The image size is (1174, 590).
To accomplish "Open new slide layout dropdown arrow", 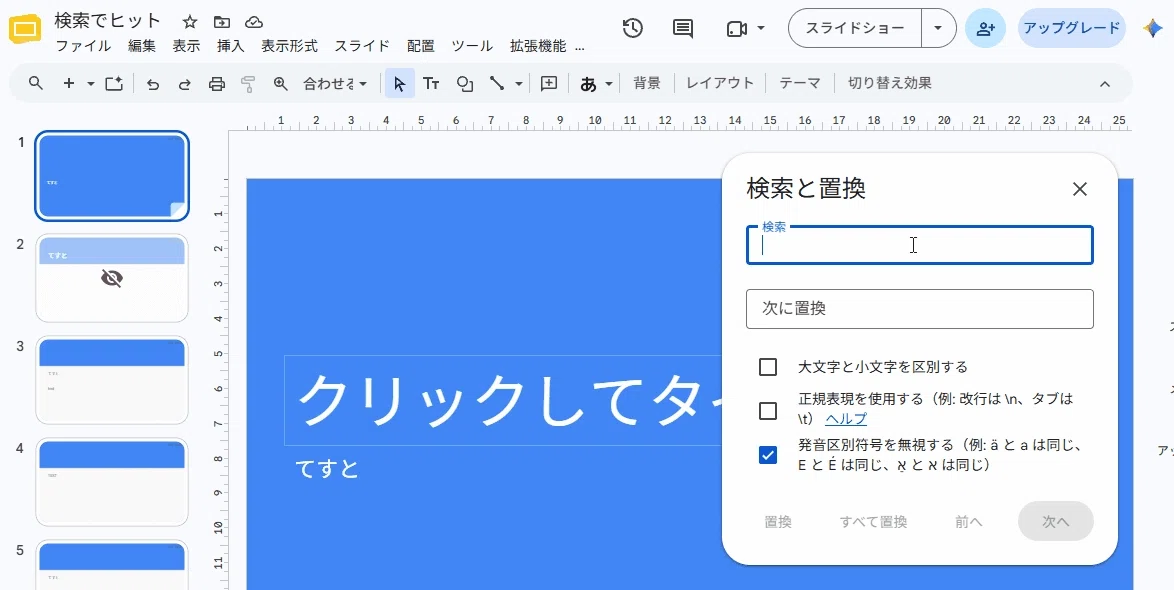I will [91, 84].
